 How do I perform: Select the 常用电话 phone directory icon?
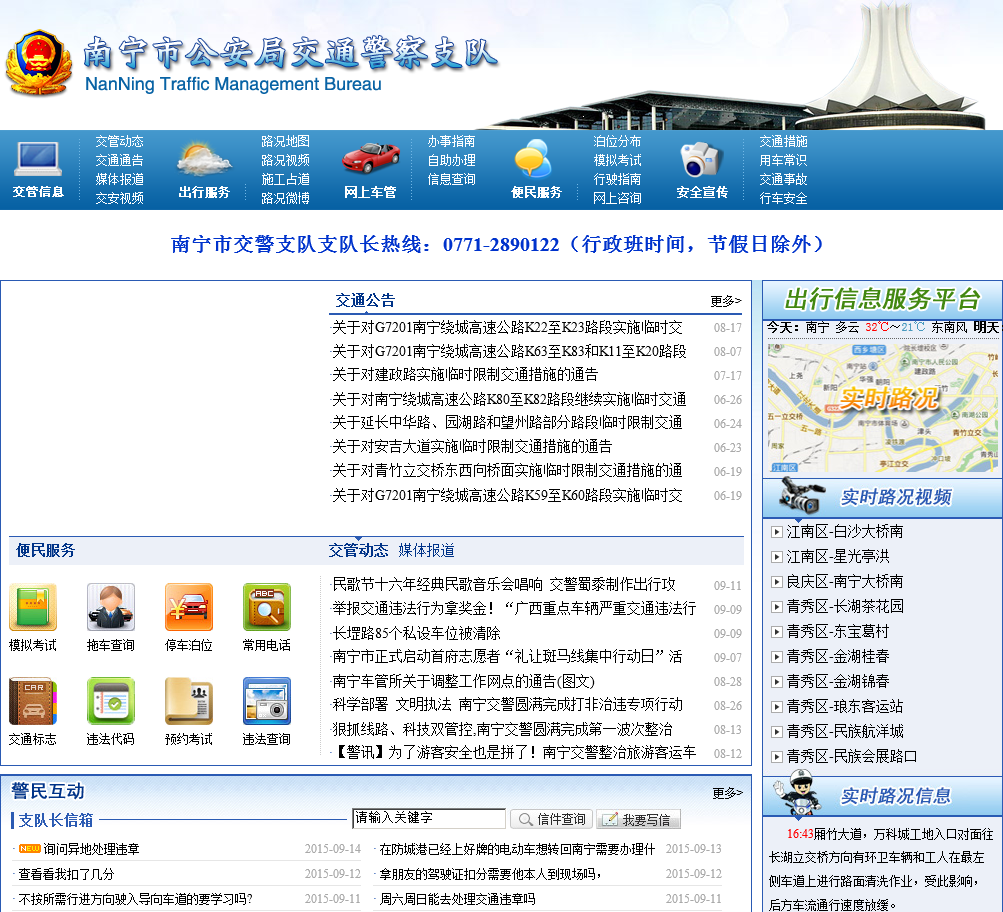267,608
